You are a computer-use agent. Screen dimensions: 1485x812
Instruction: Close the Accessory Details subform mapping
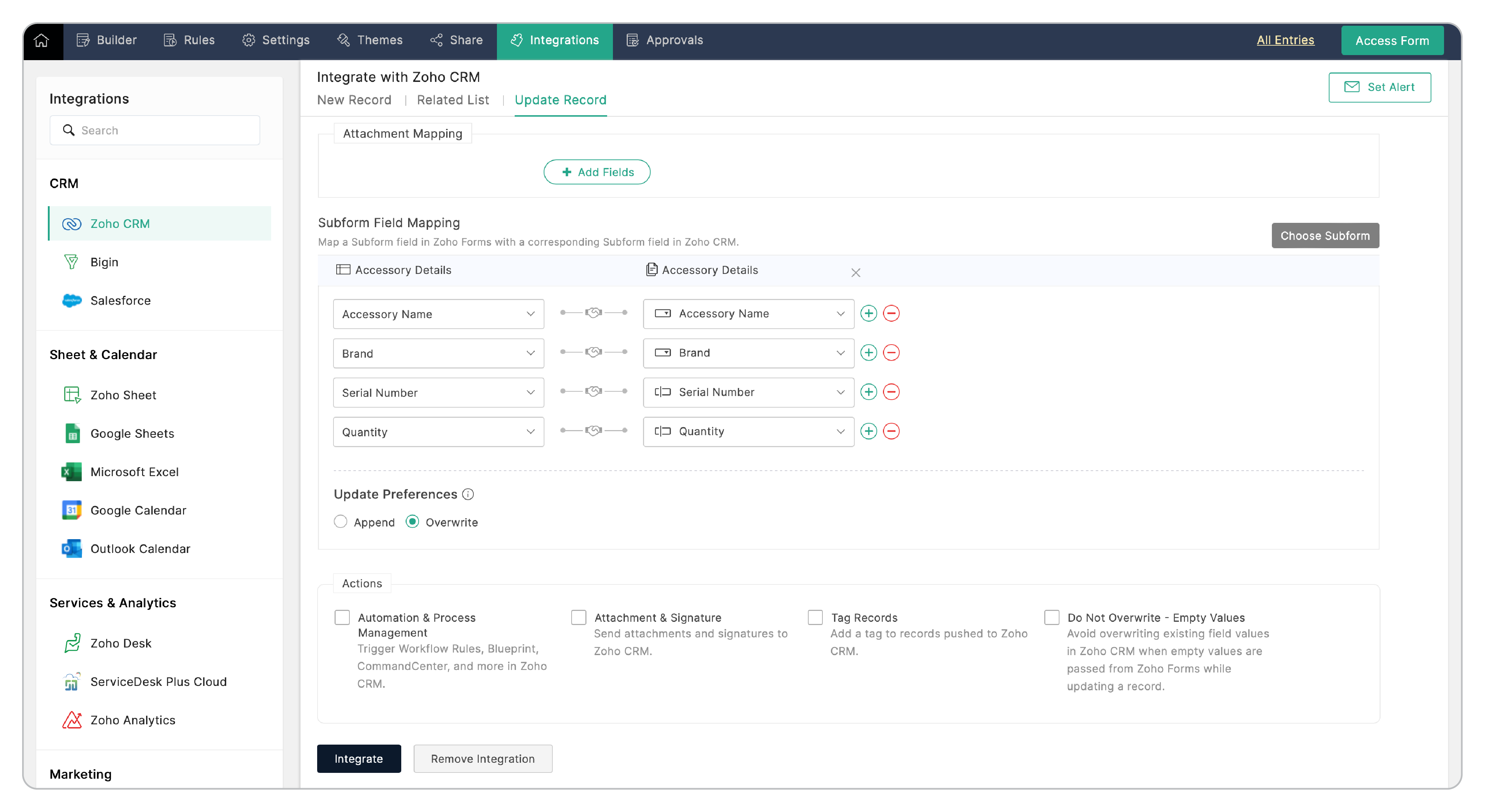[855, 272]
